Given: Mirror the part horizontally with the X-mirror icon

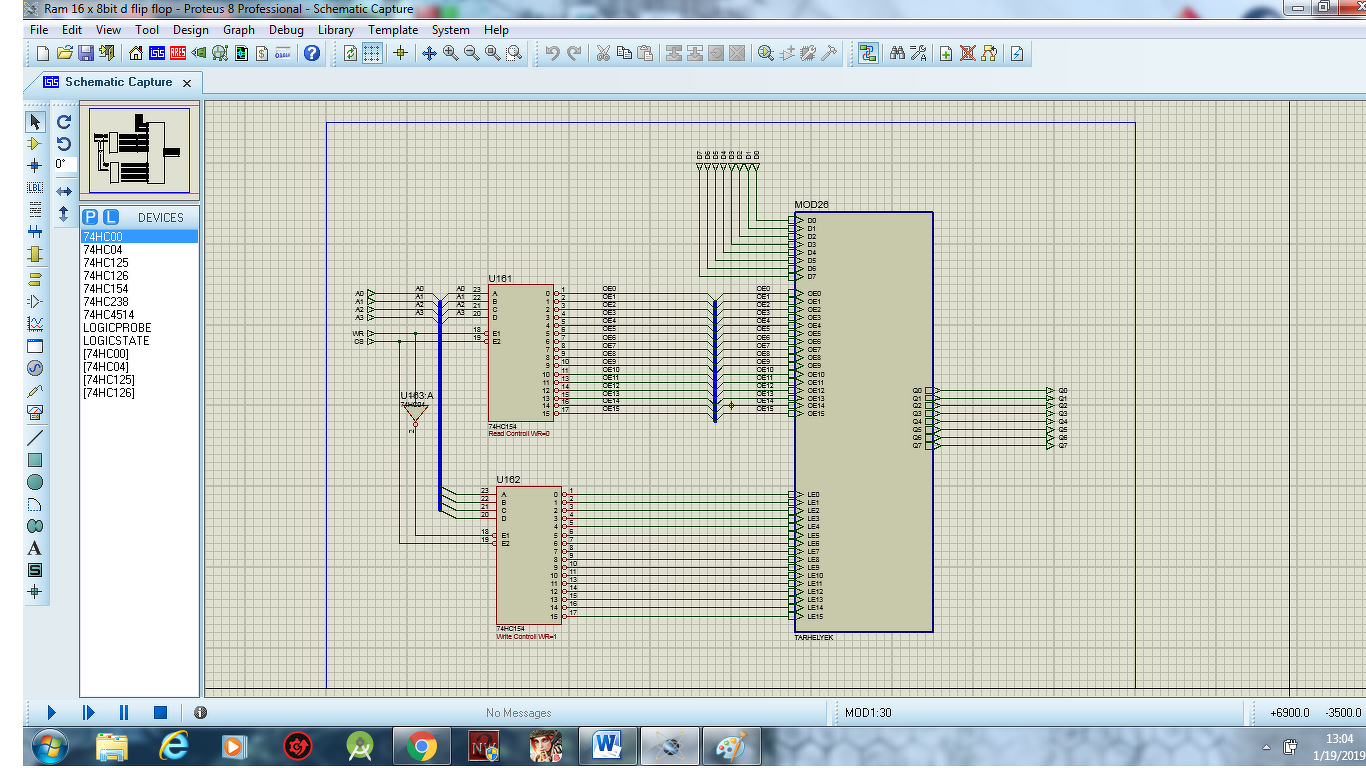Looking at the screenshot, I should coord(64,191).
